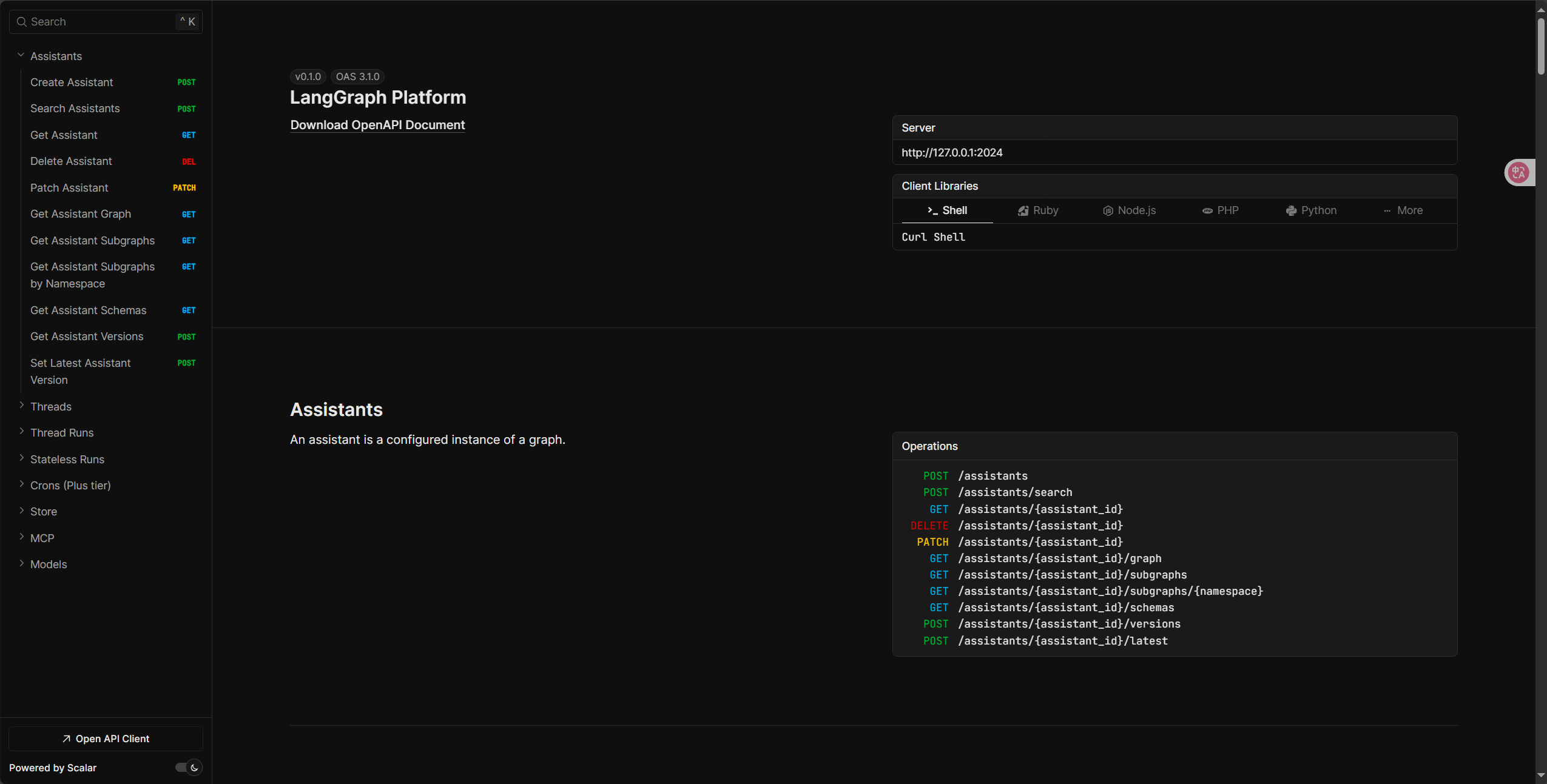
Task: Open API Client button
Action: 106,739
